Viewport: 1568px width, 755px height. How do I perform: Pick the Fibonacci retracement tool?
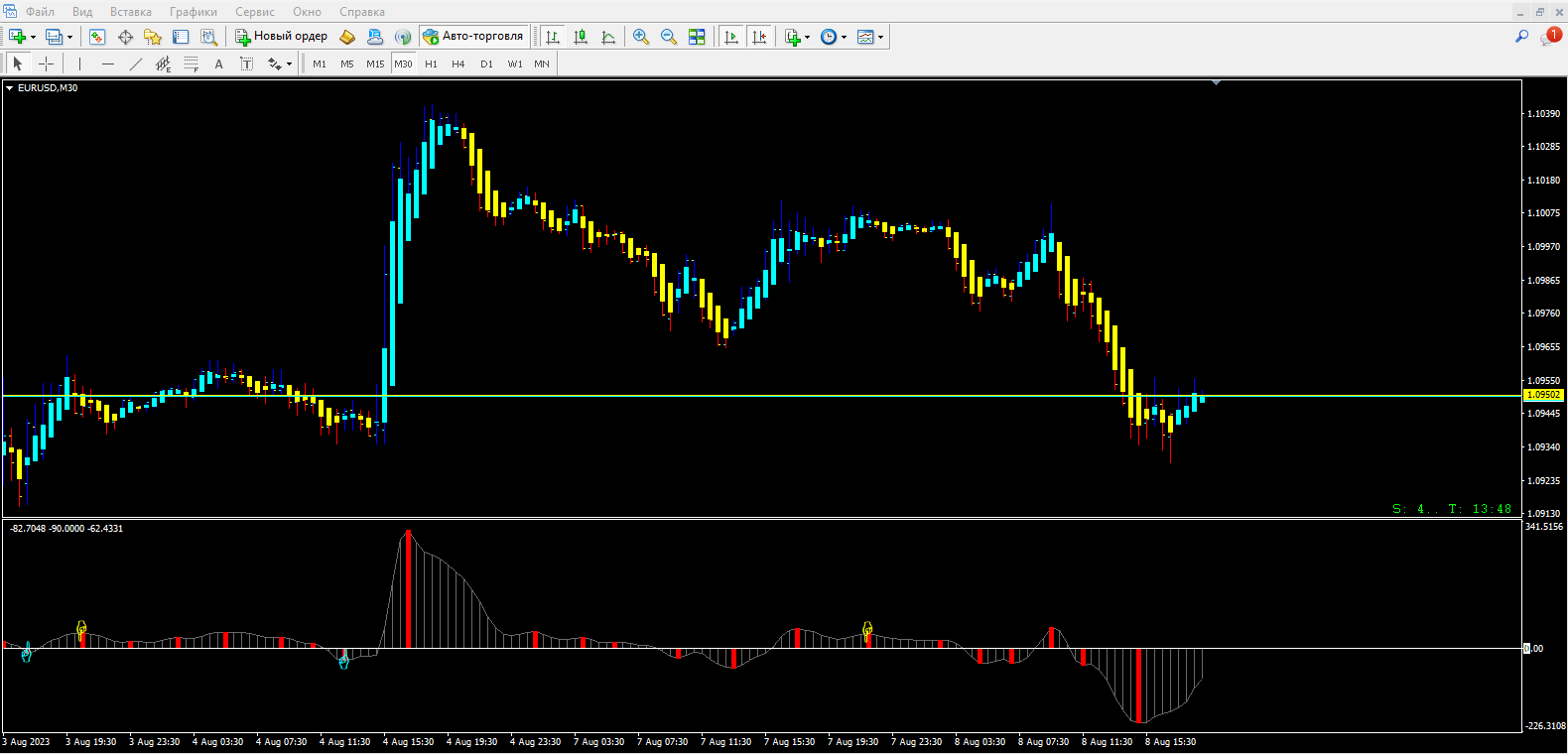pyautogui.click(x=192, y=63)
